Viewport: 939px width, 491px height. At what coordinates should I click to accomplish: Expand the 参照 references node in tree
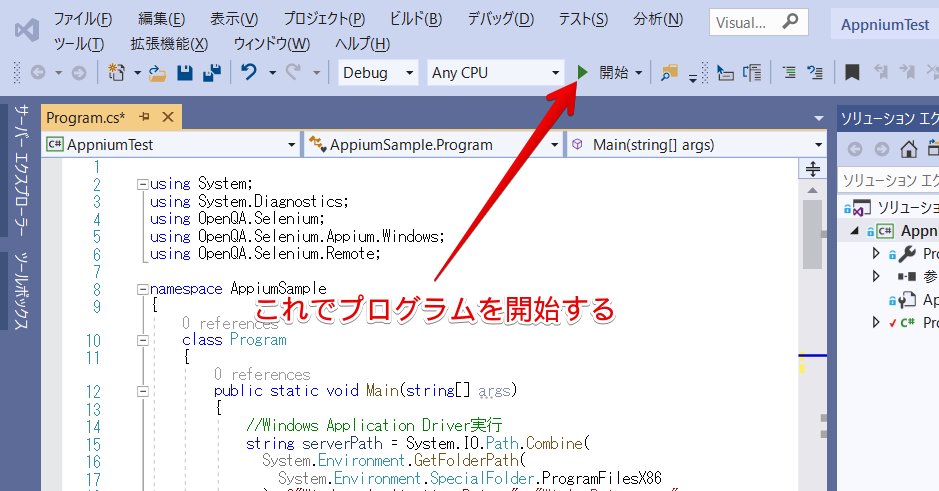tap(876, 276)
